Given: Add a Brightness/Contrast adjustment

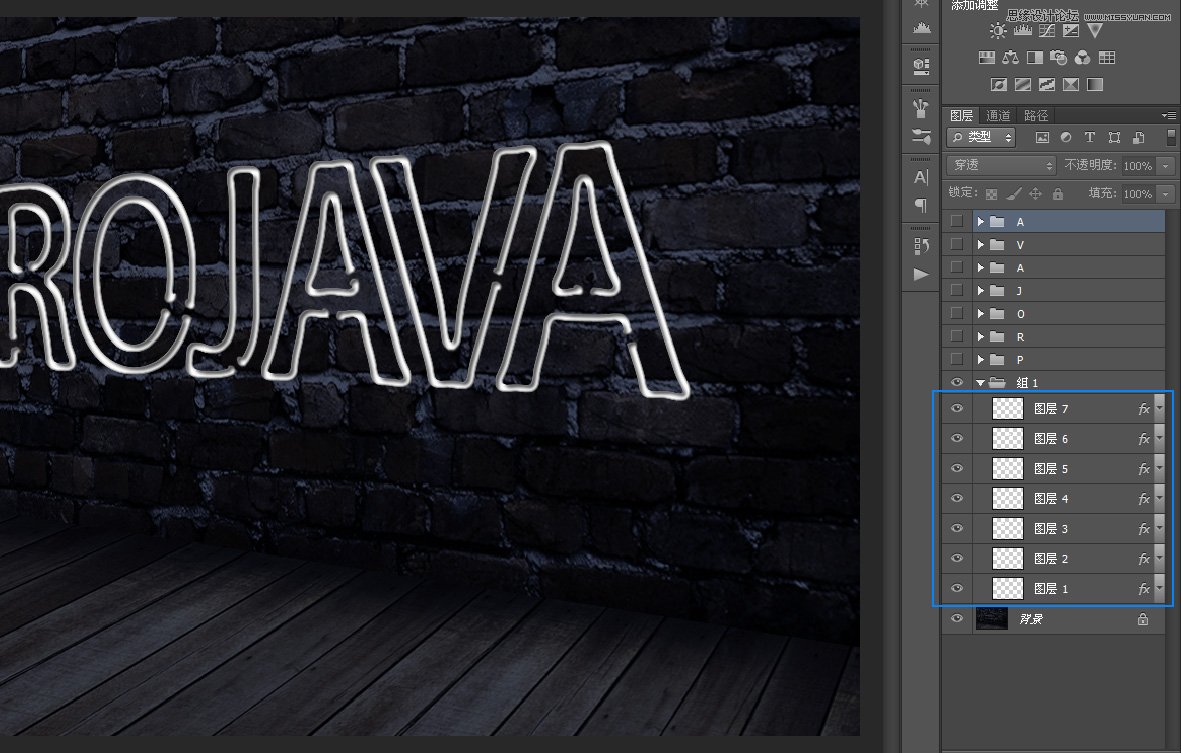Looking at the screenshot, I should [998, 31].
